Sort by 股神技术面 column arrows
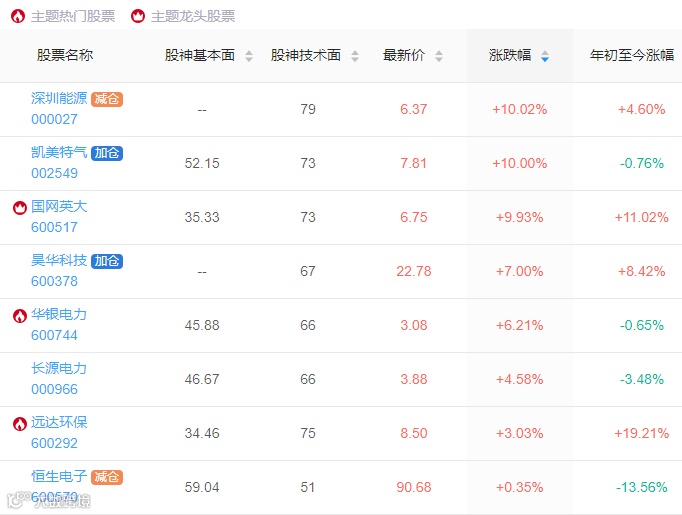Screen dimensions: 682x515 [x=355, y=56]
